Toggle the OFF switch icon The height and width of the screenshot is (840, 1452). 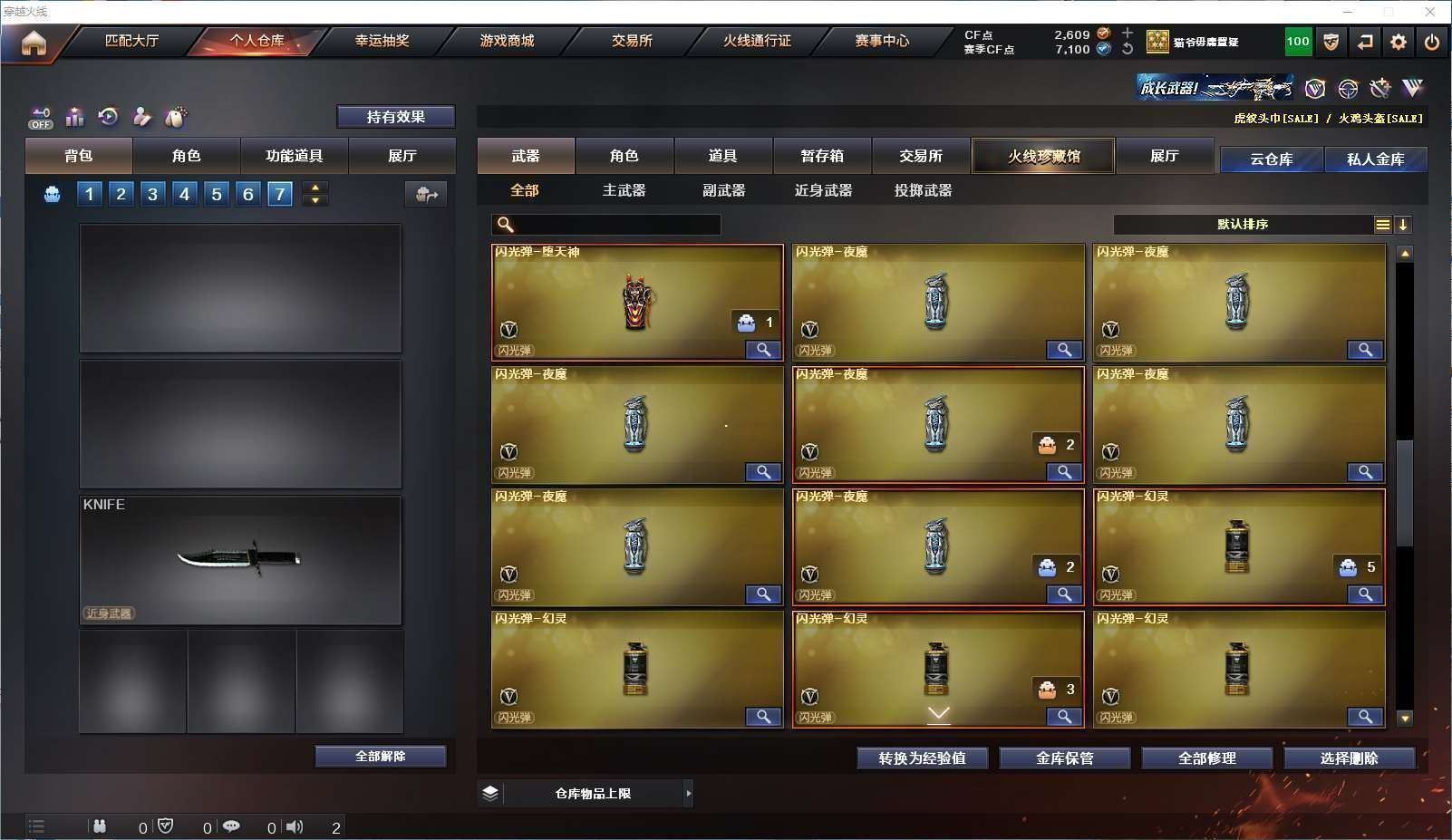point(41,118)
